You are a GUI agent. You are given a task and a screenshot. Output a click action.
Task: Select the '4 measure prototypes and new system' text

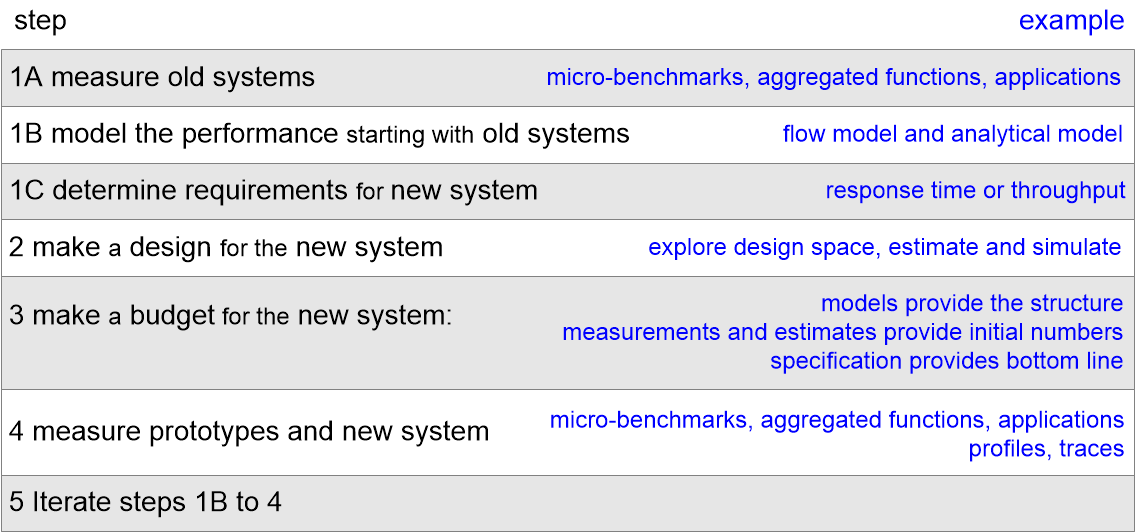tap(249, 431)
